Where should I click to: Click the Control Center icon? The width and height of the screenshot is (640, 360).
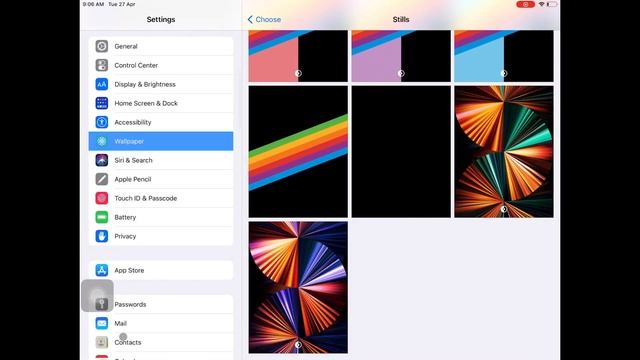point(102,65)
